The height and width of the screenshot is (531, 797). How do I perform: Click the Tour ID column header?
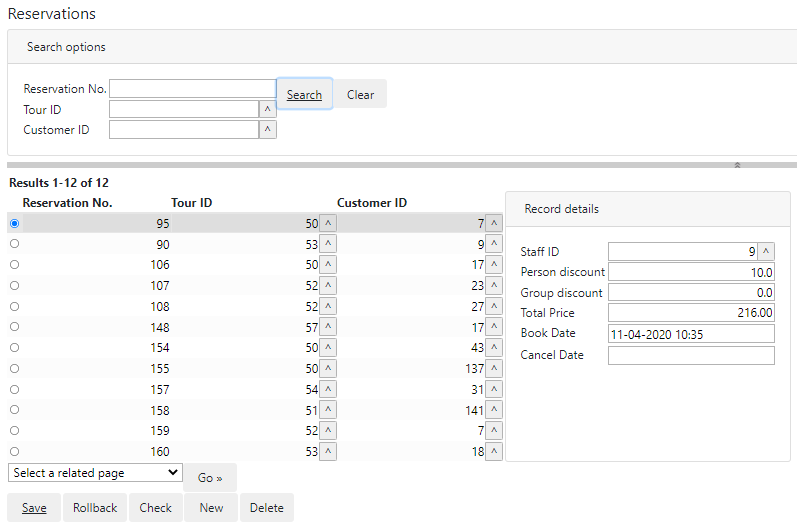coord(191,203)
